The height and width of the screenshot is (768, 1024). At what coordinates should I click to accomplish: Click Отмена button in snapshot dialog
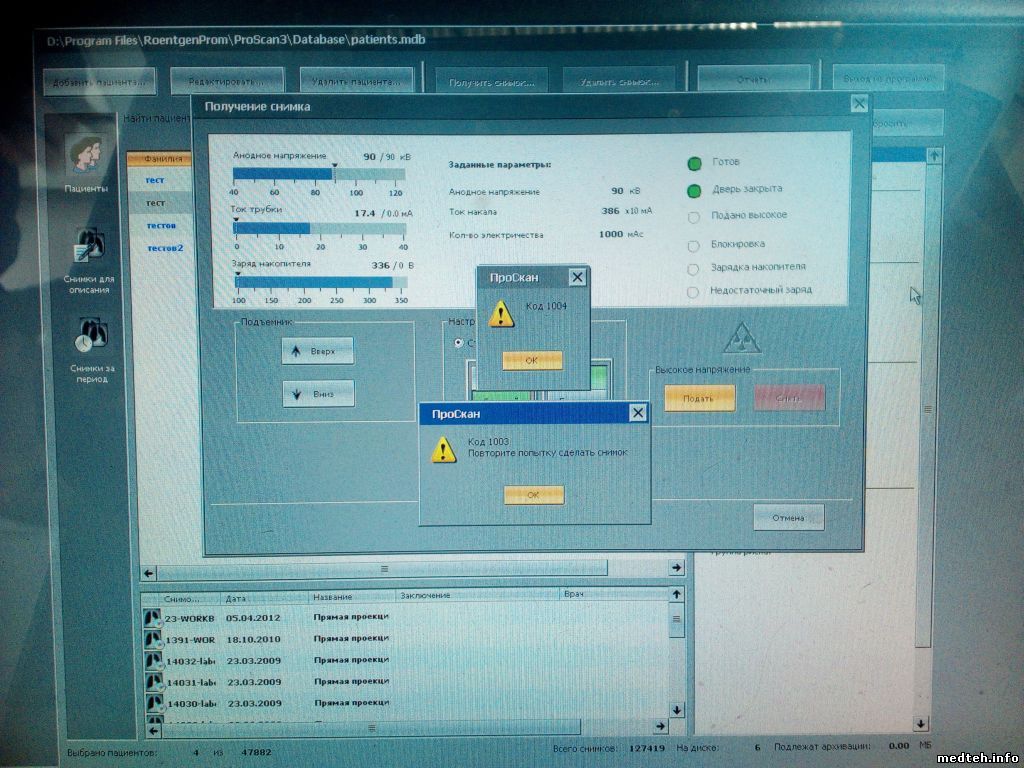point(788,518)
